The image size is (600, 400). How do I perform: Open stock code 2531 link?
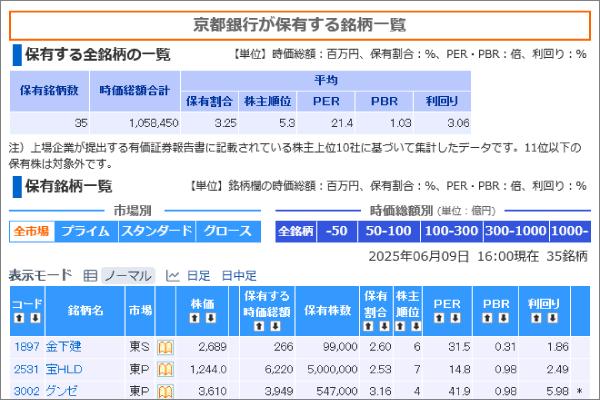[x=26, y=369]
